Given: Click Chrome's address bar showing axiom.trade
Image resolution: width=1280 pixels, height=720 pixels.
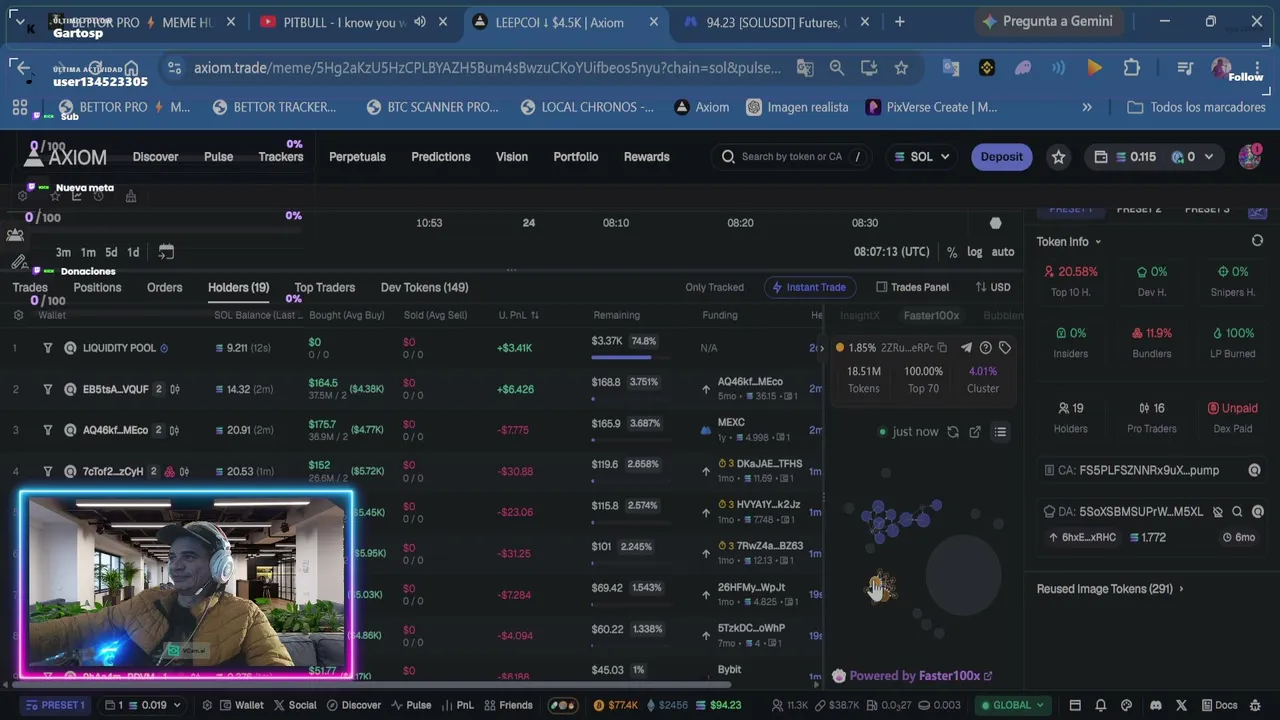Looking at the screenshot, I should click(487, 68).
